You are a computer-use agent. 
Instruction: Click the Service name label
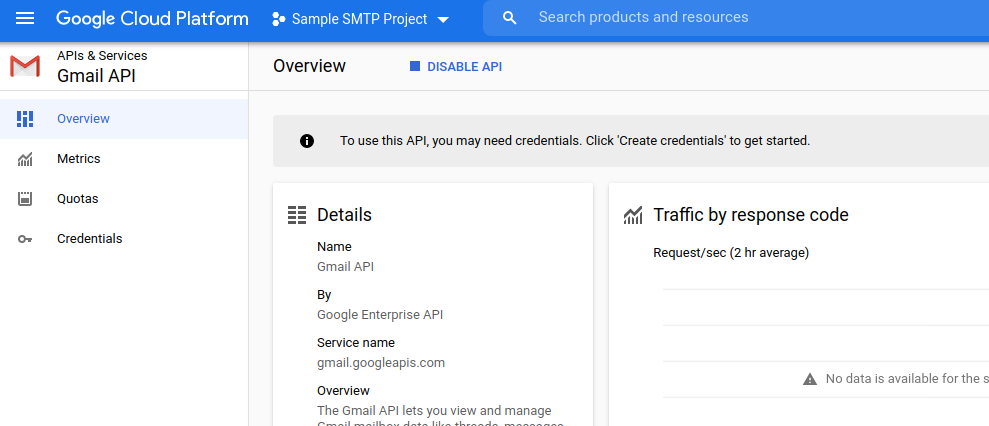click(356, 343)
